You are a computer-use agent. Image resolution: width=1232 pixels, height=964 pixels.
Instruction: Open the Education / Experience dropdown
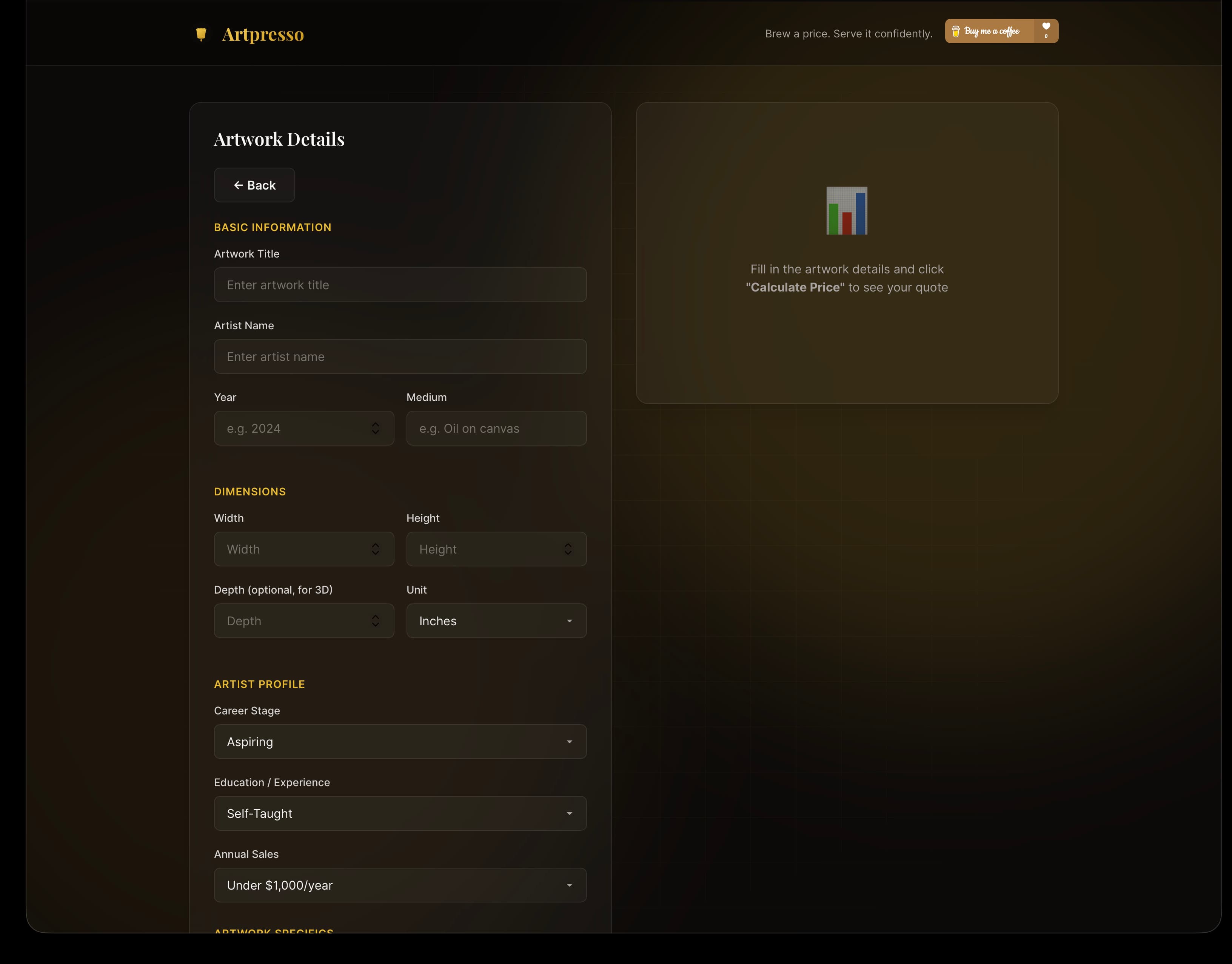point(400,813)
